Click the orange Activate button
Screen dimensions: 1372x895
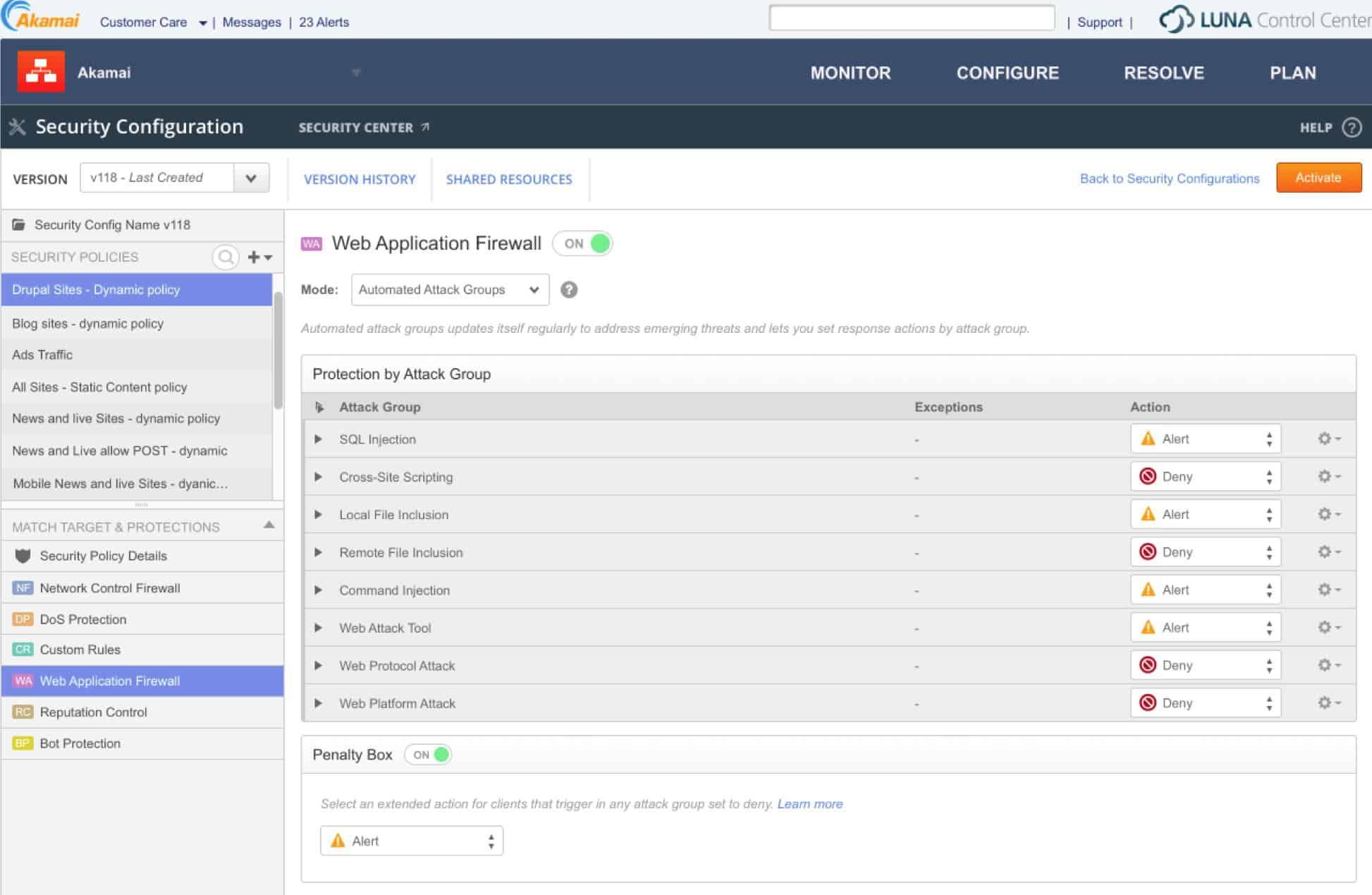[x=1318, y=178]
